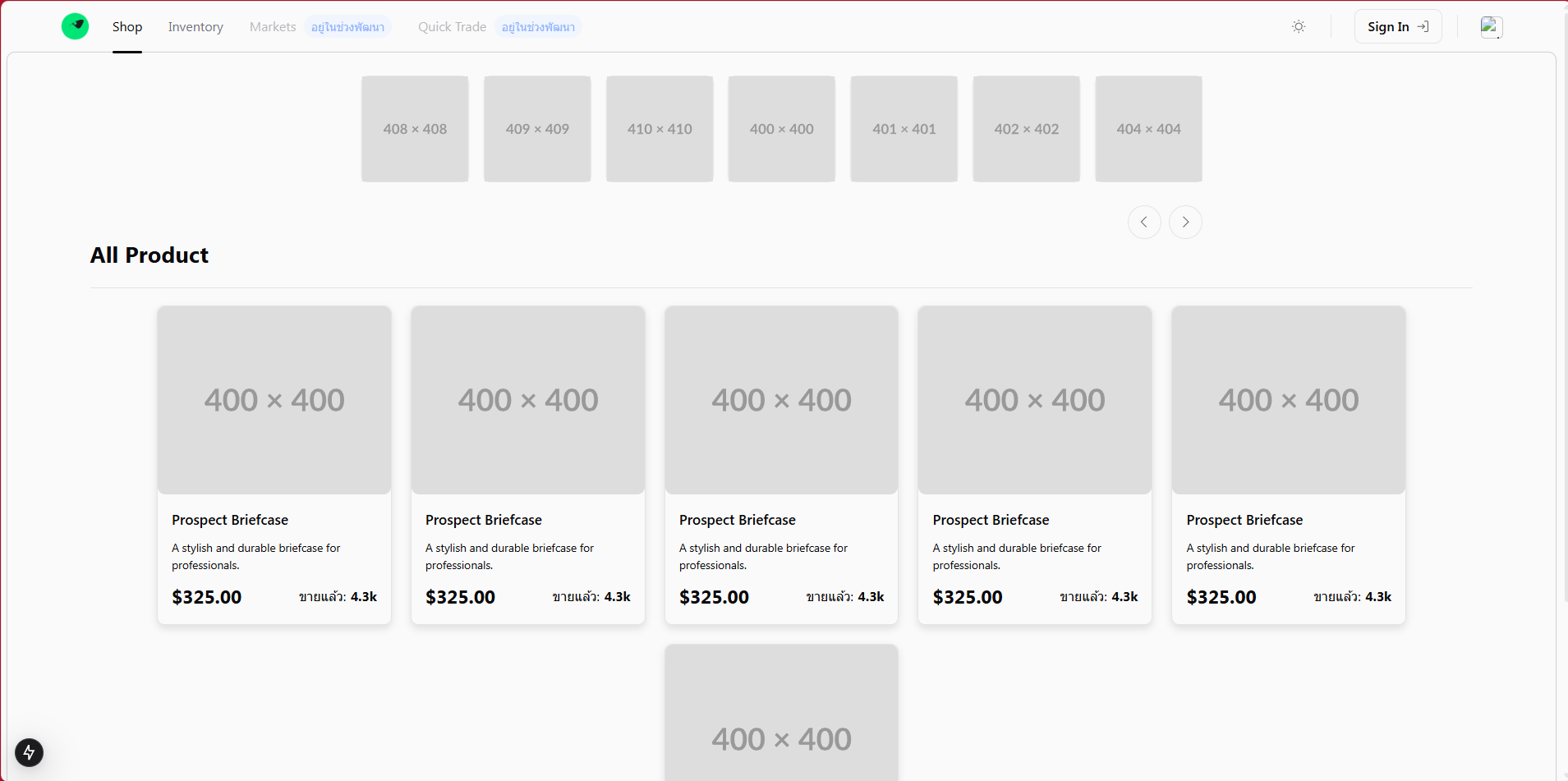This screenshot has width=1568, height=781.
Task: Switch to the Inventory tab
Action: [x=195, y=26]
